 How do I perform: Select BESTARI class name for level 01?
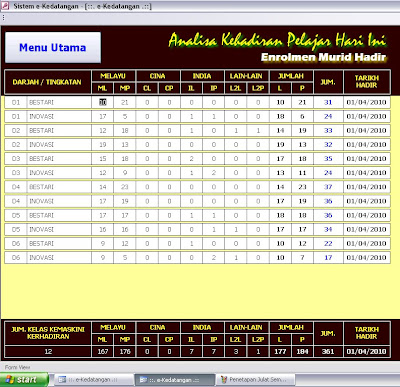pos(59,102)
